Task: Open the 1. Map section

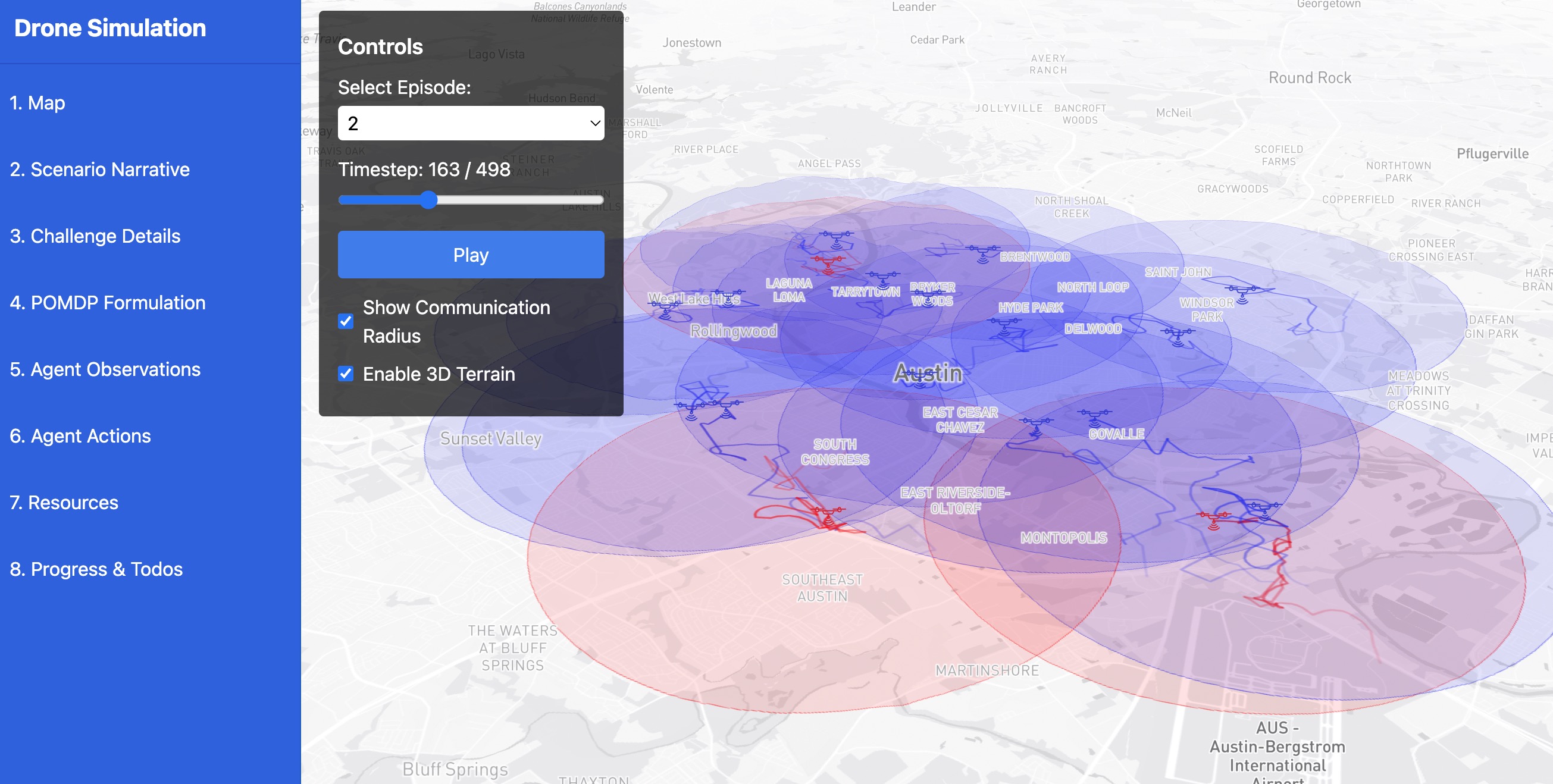Action: tap(37, 102)
